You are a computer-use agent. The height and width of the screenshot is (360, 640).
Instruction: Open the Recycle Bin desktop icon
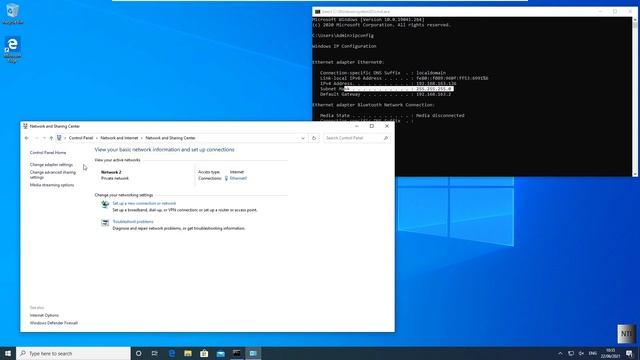pos(13,13)
